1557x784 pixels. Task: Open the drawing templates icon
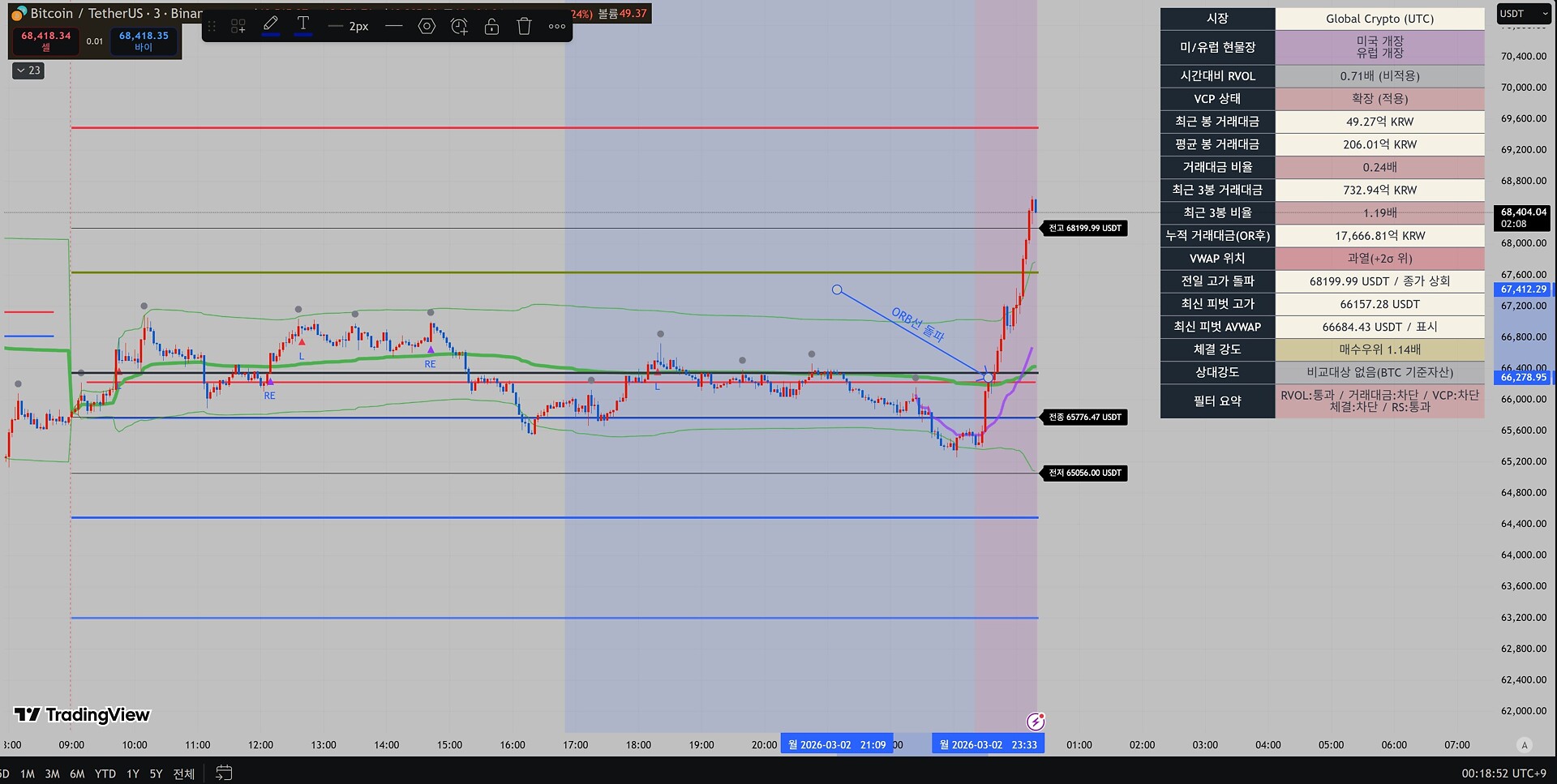coord(238,27)
